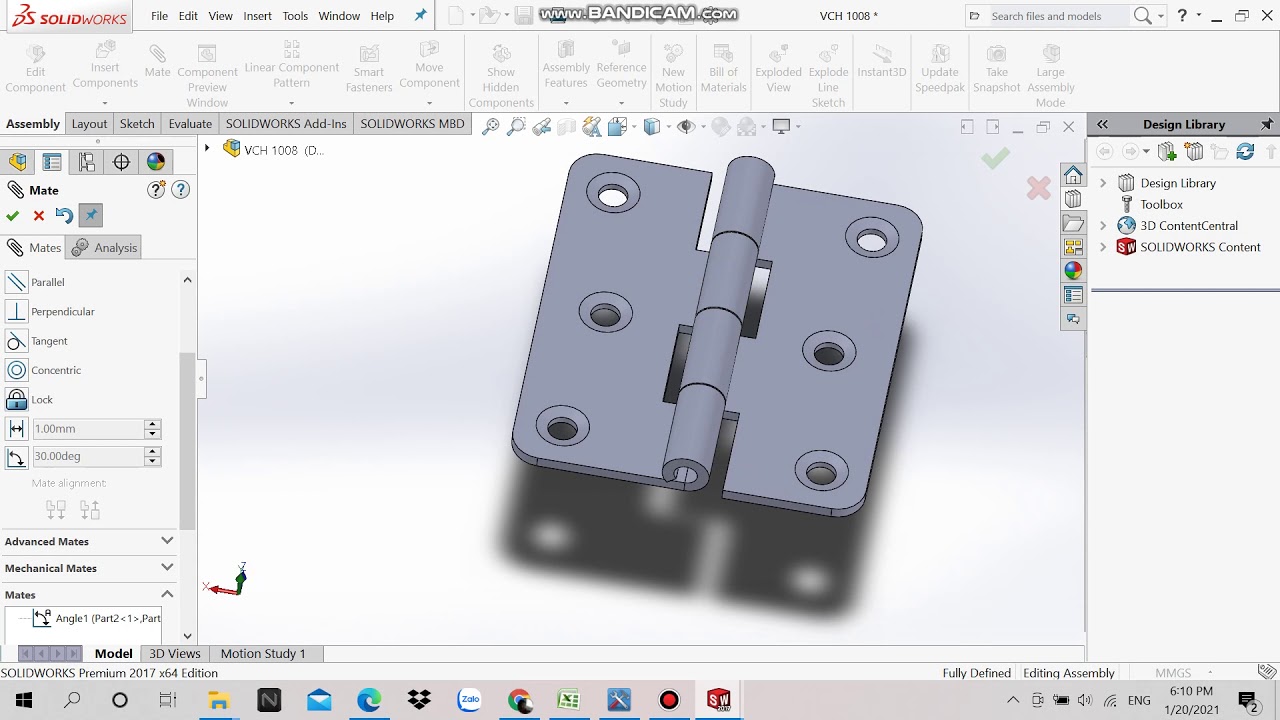Image resolution: width=1280 pixels, height=720 pixels.
Task: Click the angle value field 30.00deg
Action: pyautogui.click(x=87, y=456)
